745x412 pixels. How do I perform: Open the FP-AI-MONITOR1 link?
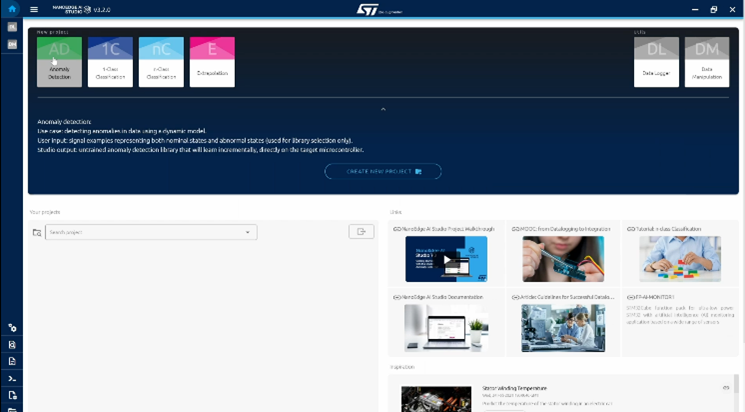[x=650, y=297]
